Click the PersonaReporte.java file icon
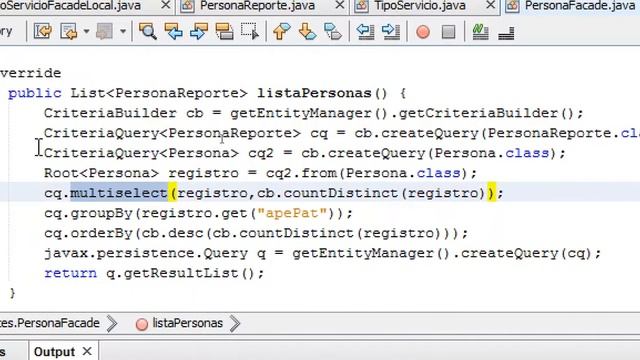The image size is (640, 360). (x=187, y=6)
